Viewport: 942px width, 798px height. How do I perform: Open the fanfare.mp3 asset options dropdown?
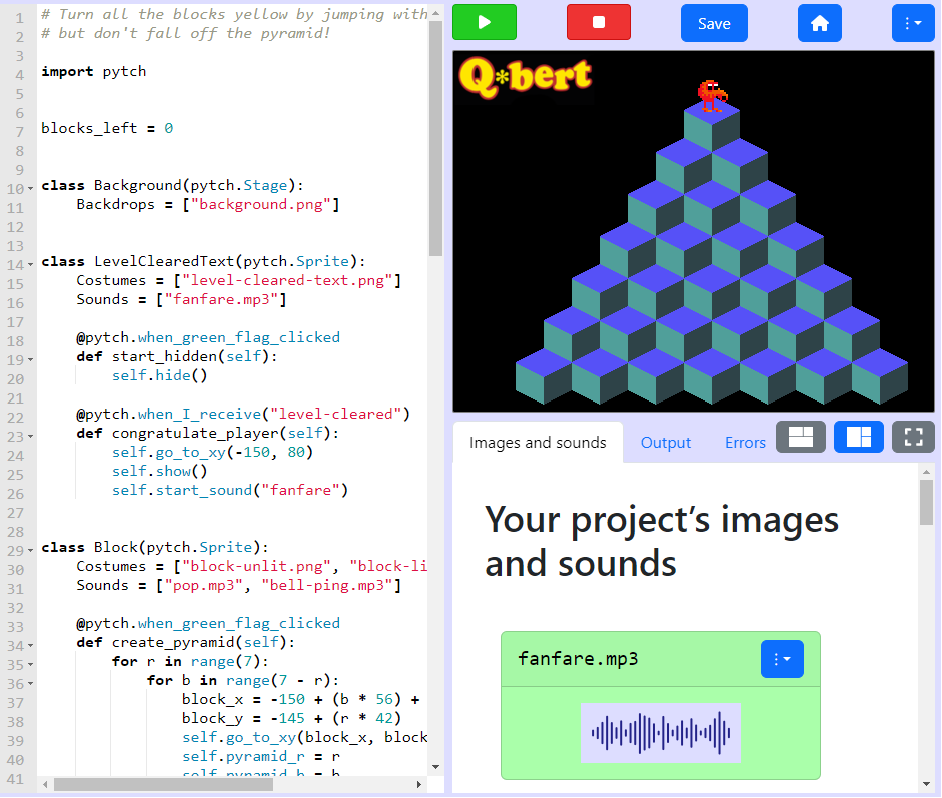(782, 659)
